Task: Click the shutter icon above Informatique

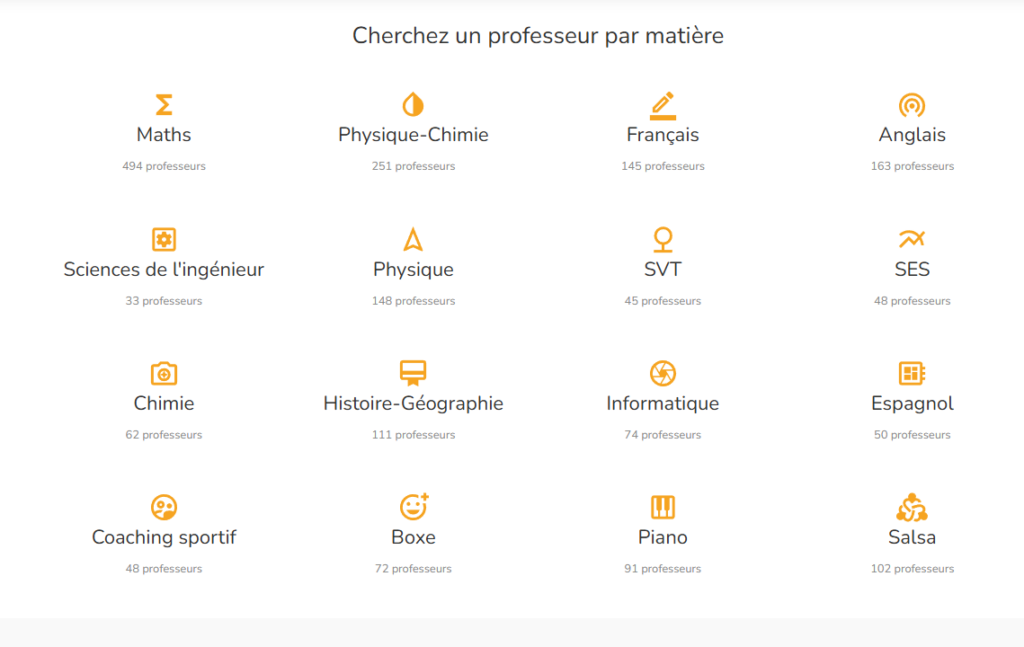Action: click(x=663, y=373)
